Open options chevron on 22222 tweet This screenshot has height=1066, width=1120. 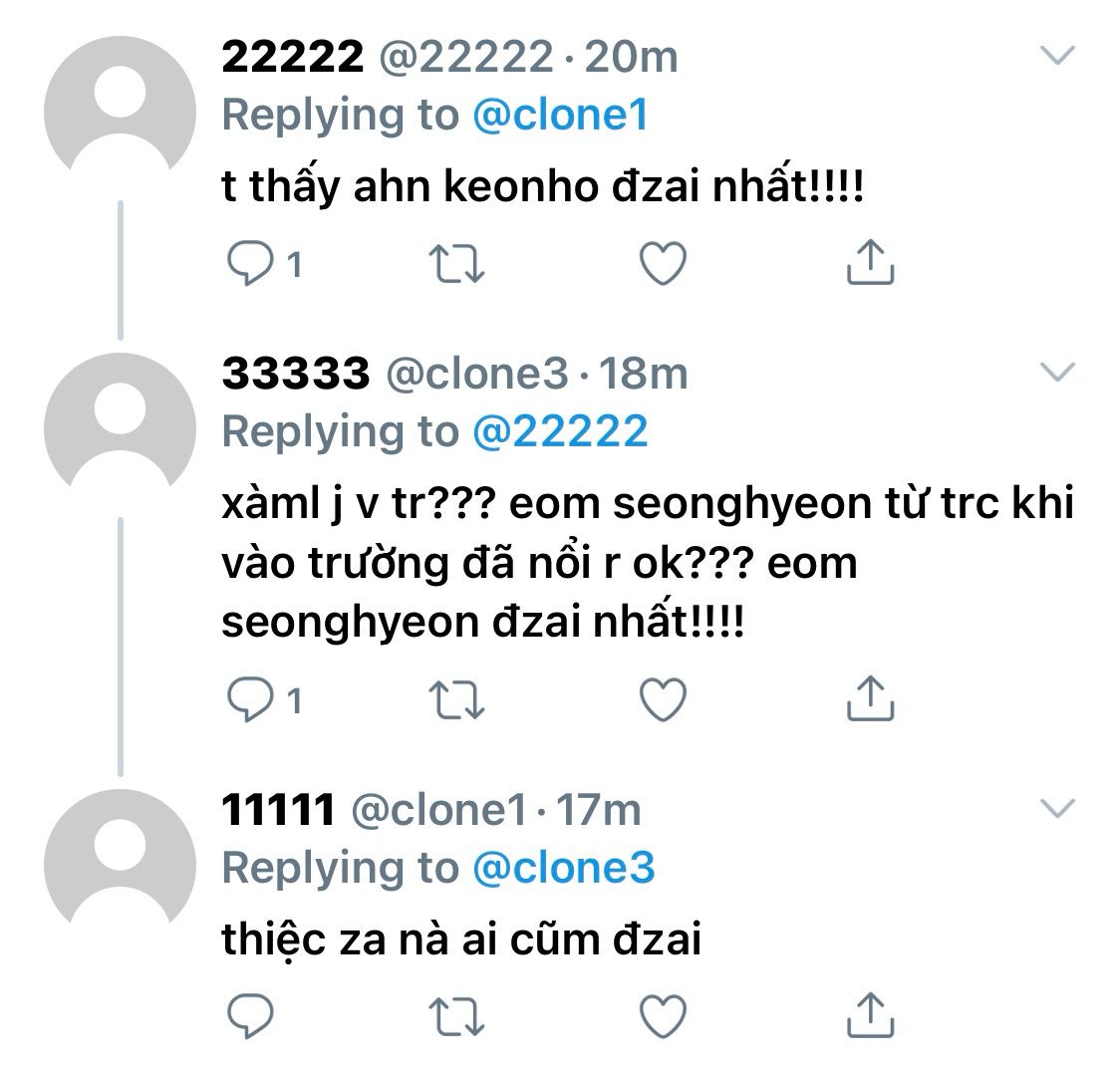point(1057,55)
